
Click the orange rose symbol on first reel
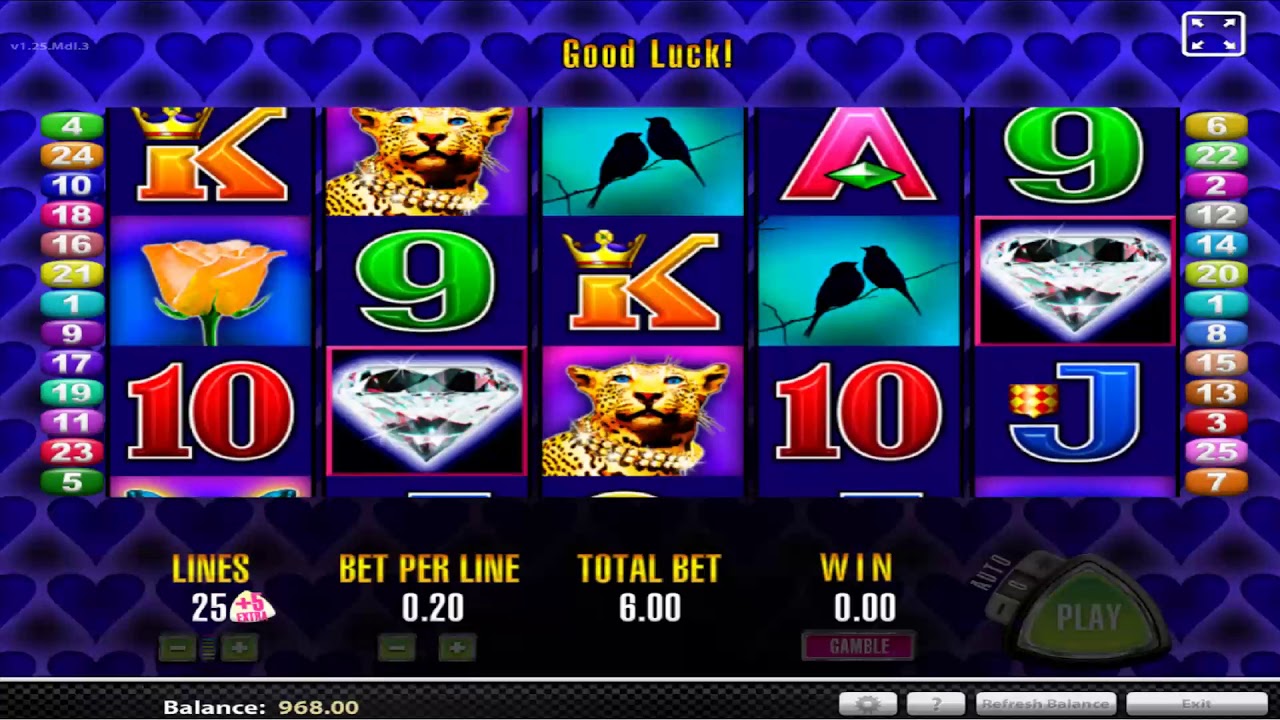coord(209,282)
